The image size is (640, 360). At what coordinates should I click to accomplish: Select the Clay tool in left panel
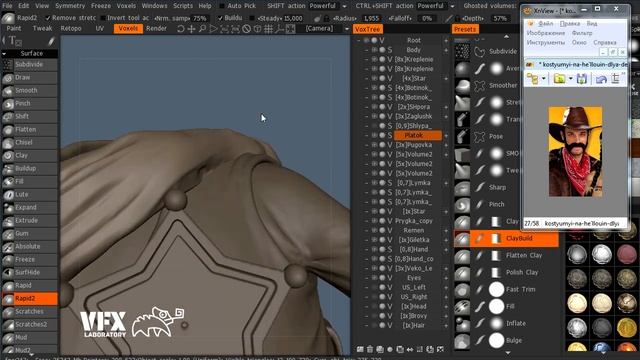[x=29, y=156]
